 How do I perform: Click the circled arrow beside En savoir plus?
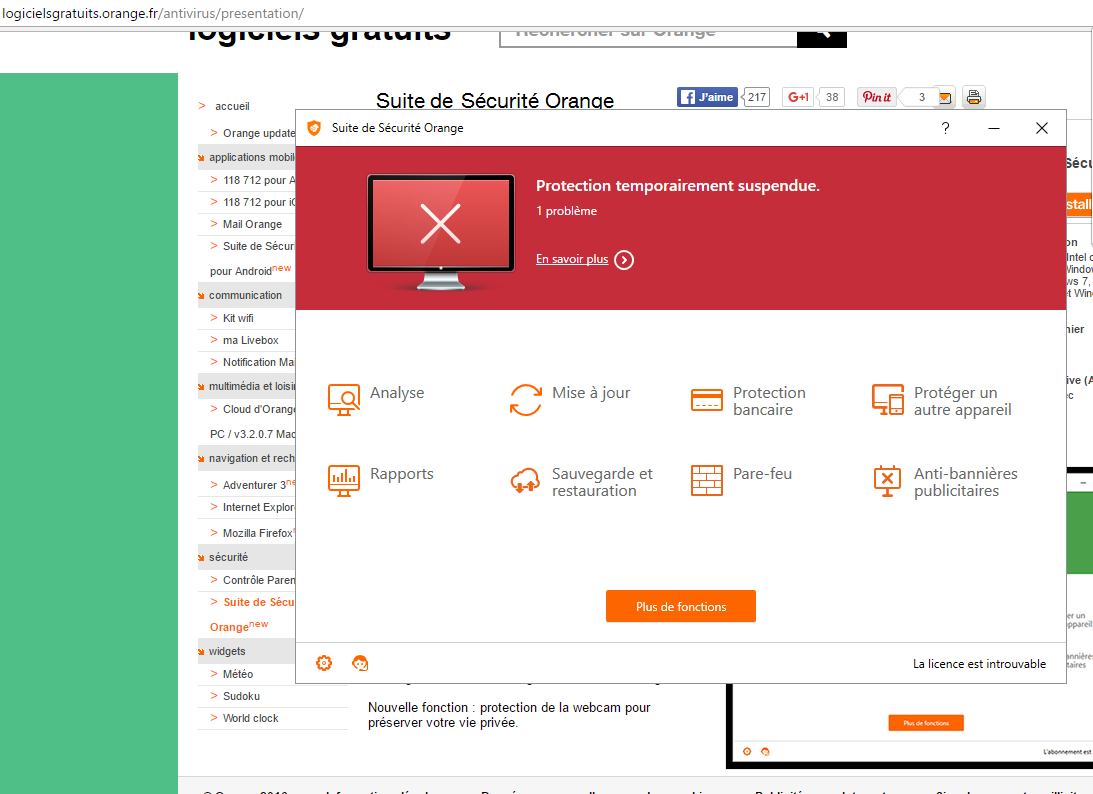tap(624, 260)
